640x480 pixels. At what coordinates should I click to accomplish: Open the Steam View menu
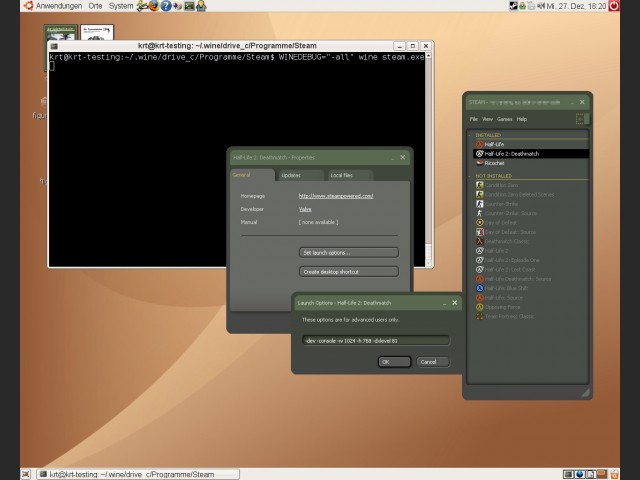pyautogui.click(x=487, y=119)
